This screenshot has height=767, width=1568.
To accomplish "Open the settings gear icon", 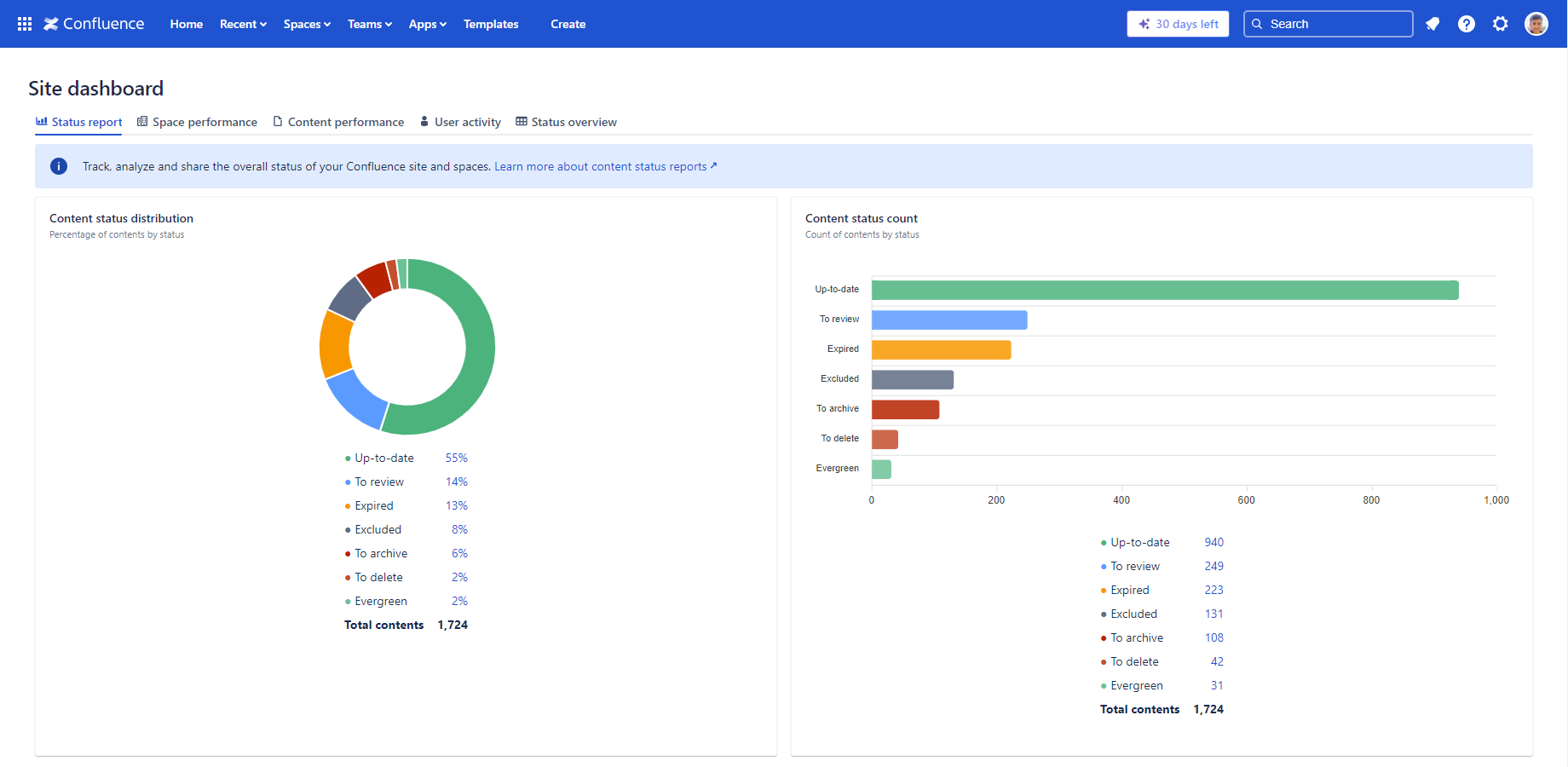I will [1500, 24].
